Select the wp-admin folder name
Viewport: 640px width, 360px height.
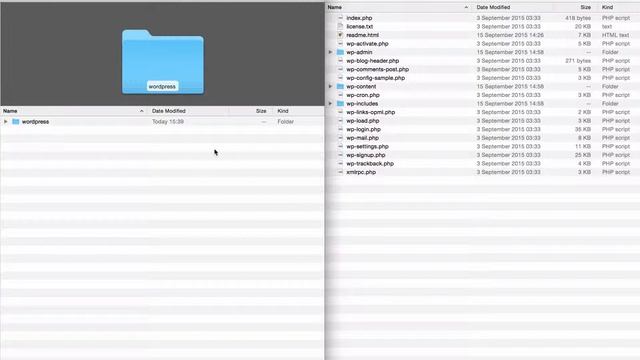pos(359,52)
